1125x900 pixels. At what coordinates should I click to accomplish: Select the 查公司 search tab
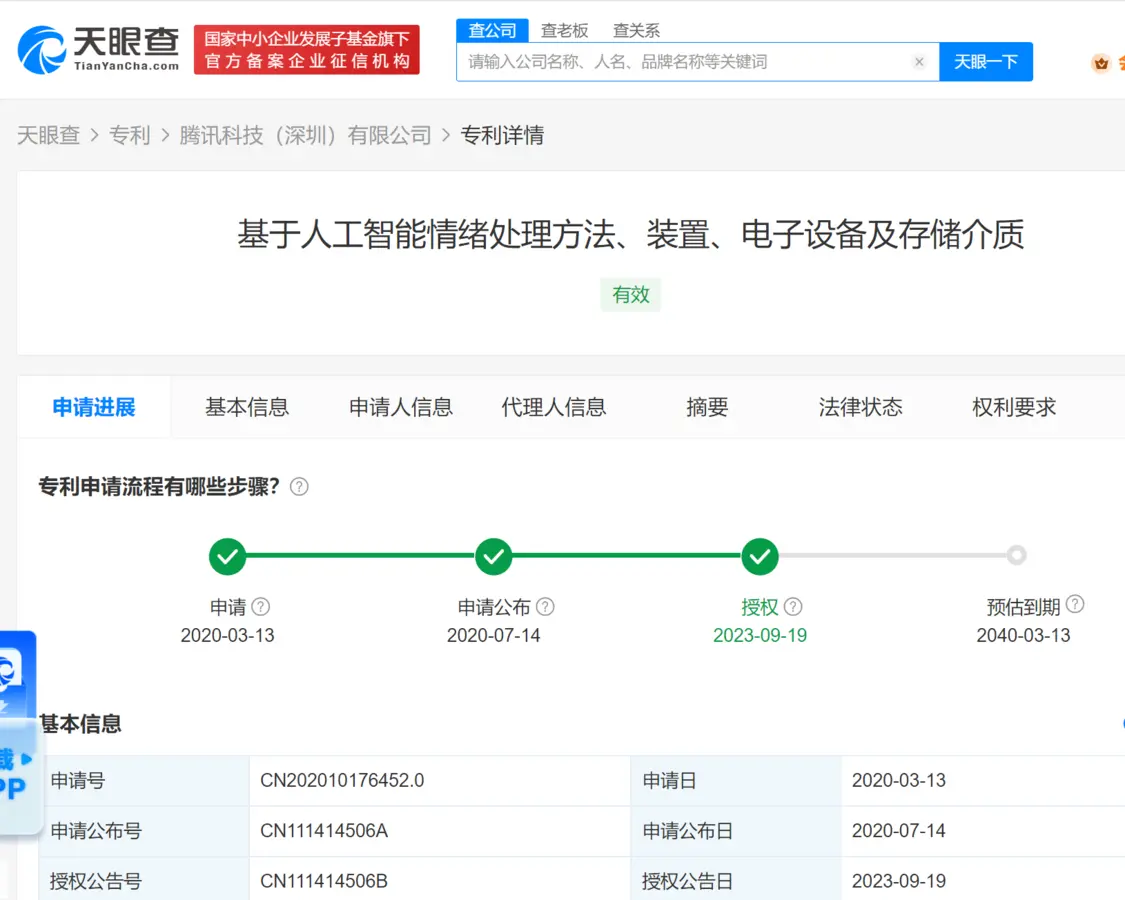(x=492, y=30)
